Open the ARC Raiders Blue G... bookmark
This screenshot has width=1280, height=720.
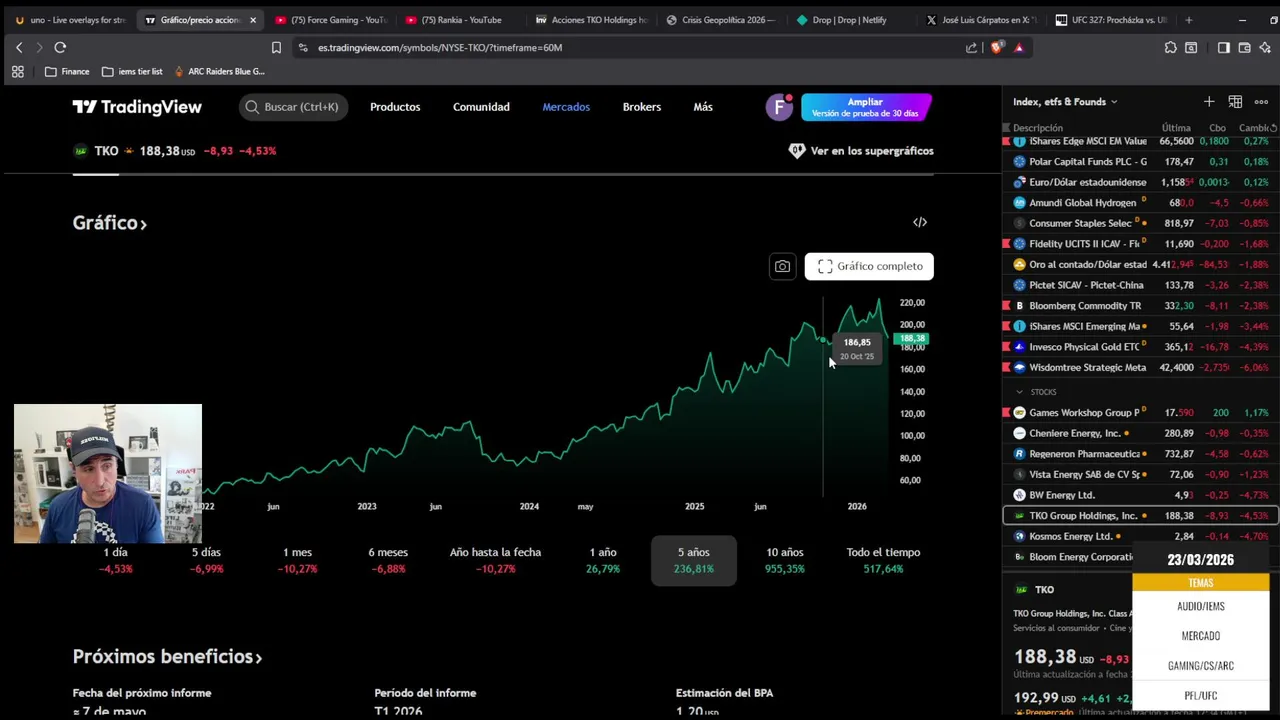pyautogui.click(x=219, y=71)
